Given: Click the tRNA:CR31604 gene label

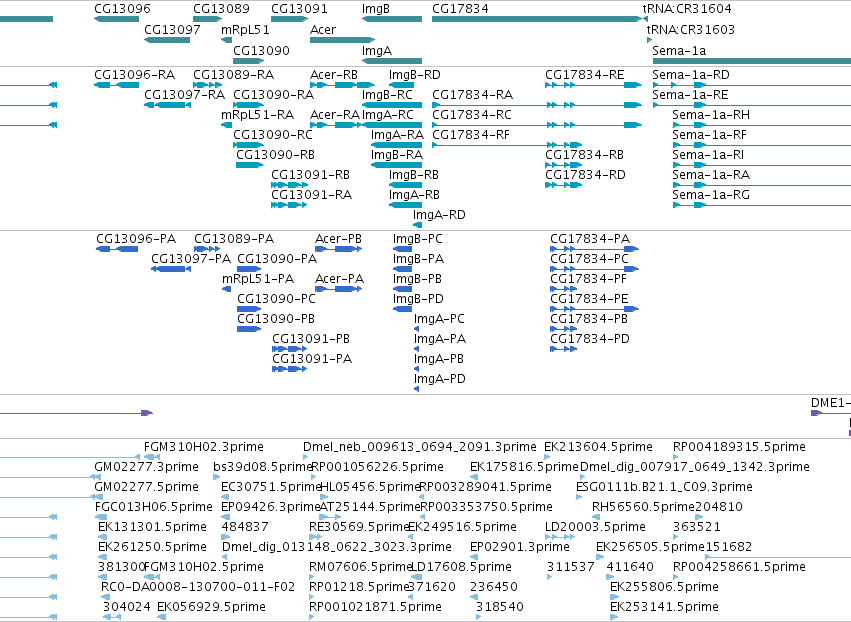Looking at the screenshot, I should click(x=687, y=9).
